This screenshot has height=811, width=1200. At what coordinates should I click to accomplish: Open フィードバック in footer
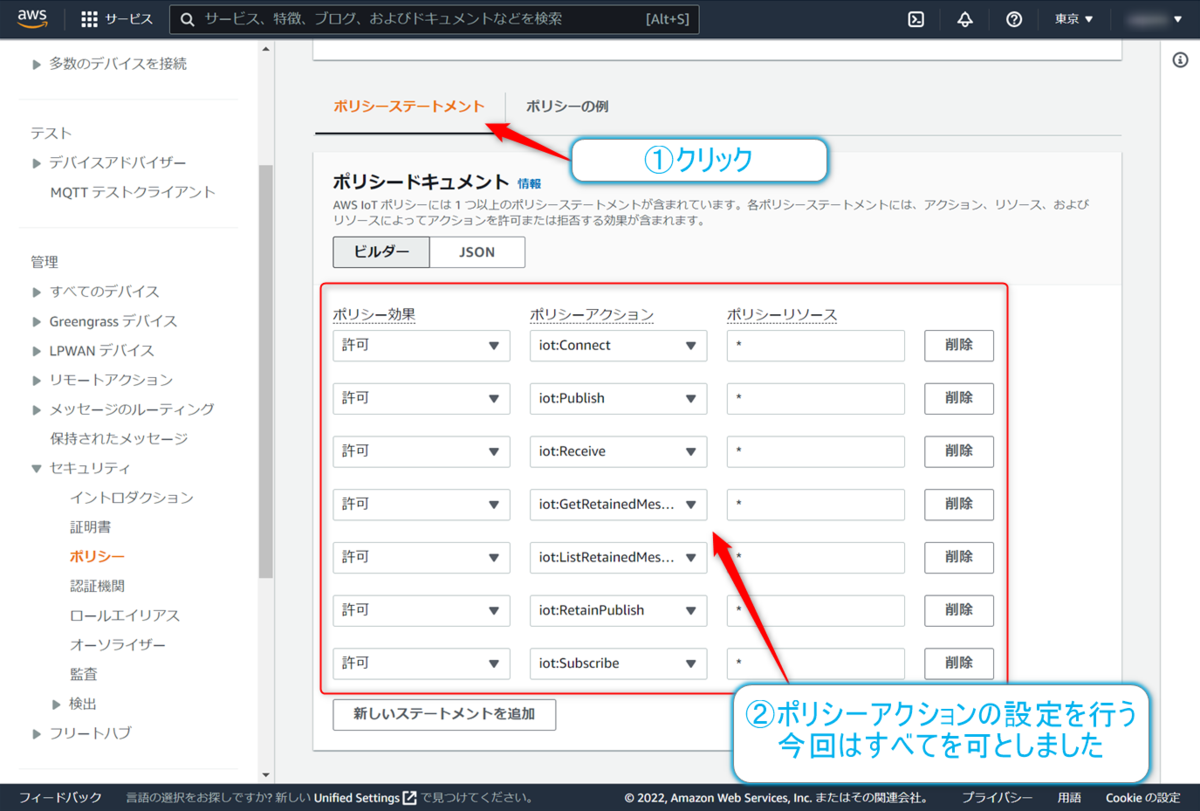(x=60, y=798)
